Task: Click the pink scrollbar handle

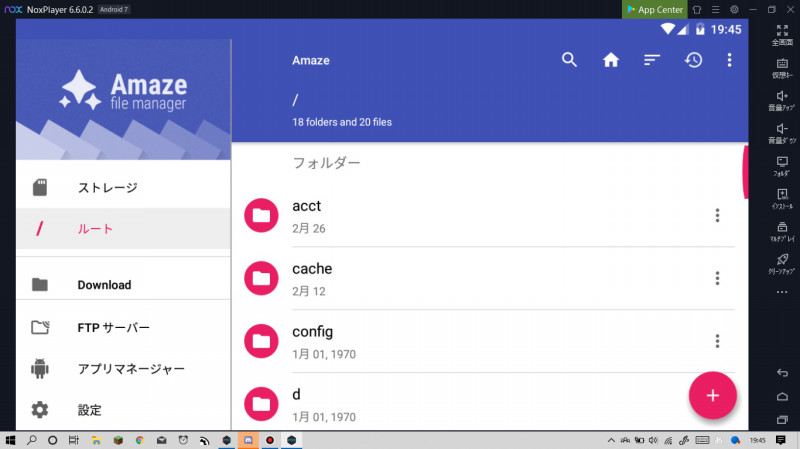Action: 745,172
